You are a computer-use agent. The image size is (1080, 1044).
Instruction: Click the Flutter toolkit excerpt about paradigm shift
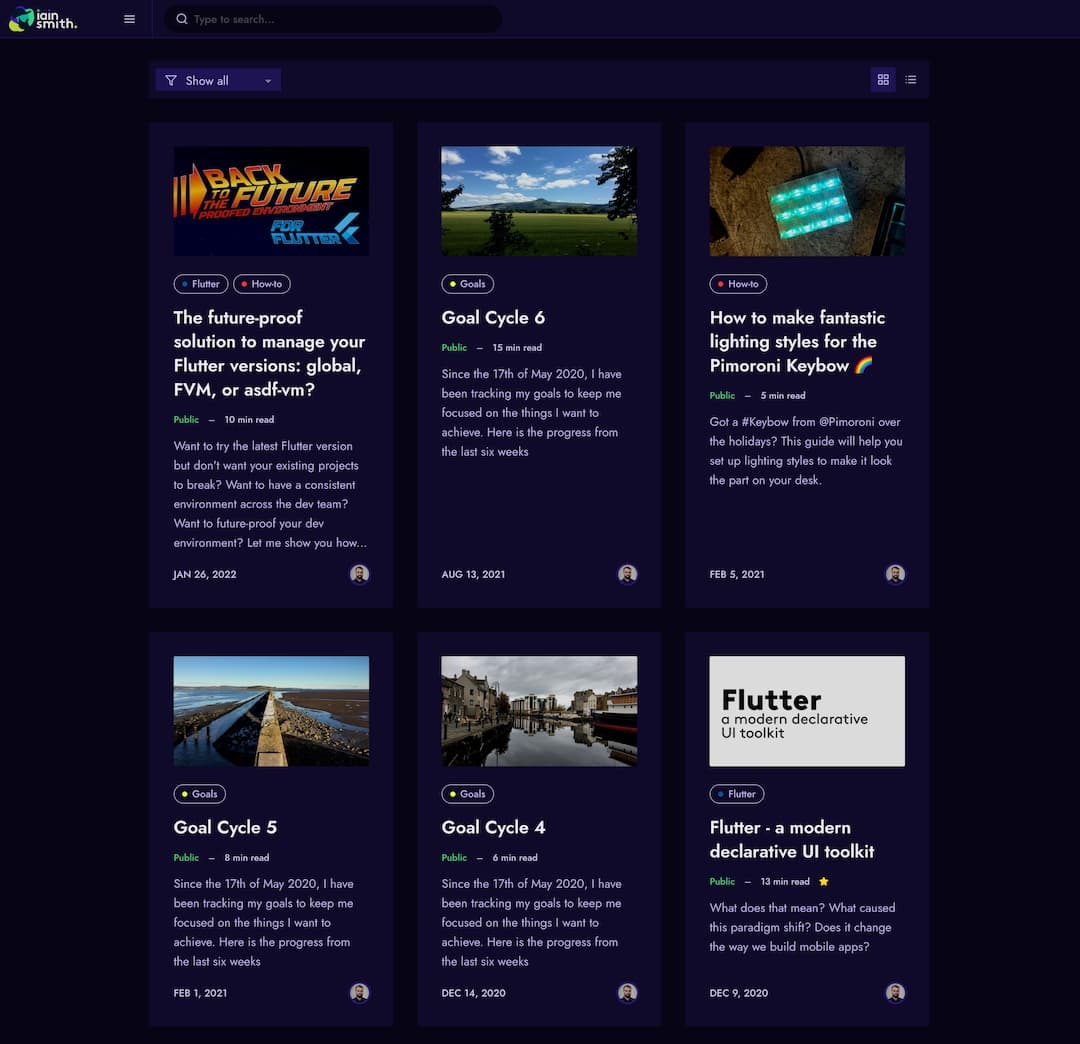click(x=802, y=927)
